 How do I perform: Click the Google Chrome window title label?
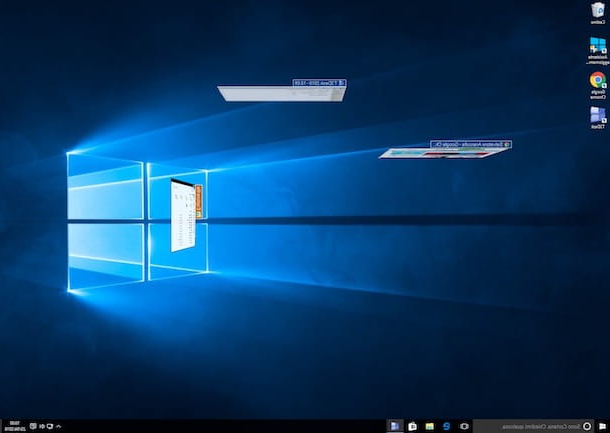coord(471,144)
